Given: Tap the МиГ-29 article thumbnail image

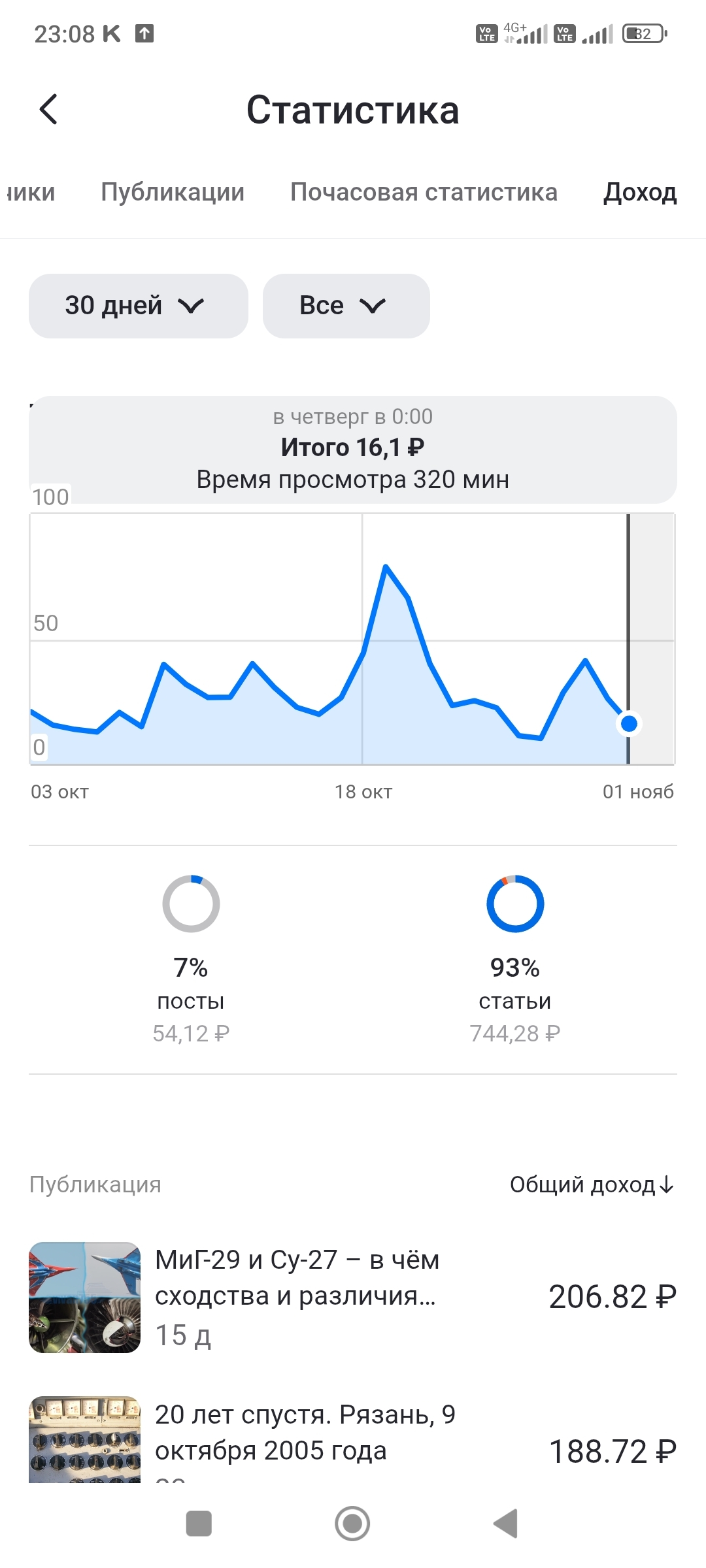Looking at the screenshot, I should 85,1297.
